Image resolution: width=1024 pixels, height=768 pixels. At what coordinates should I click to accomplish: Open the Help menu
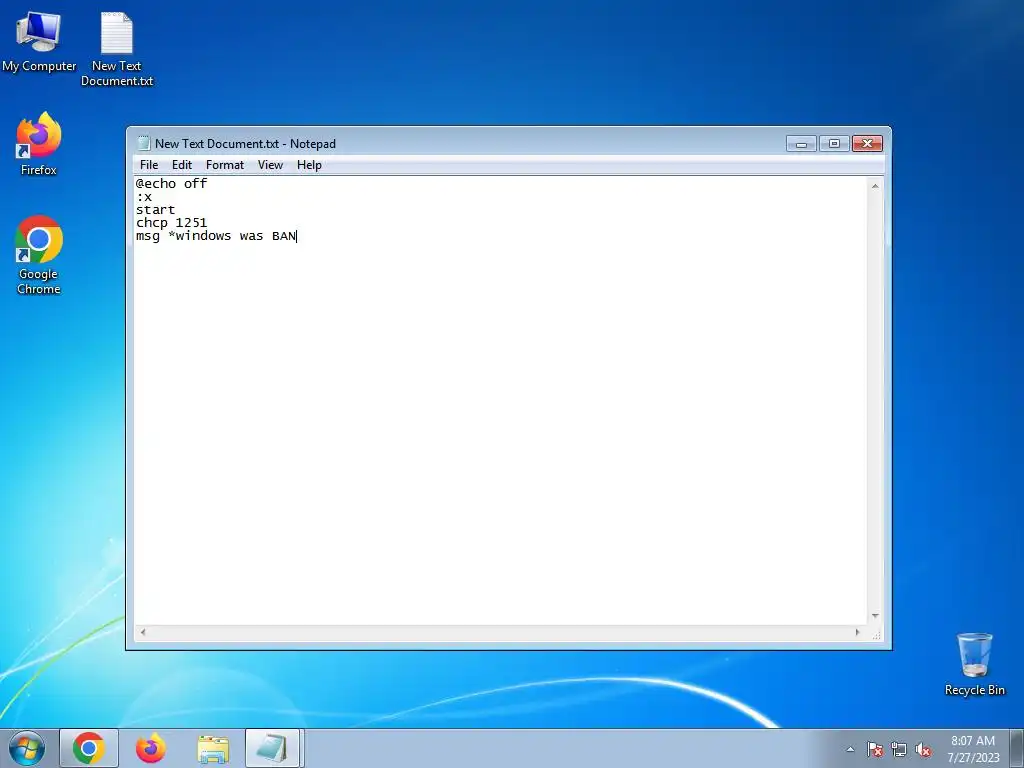[309, 165]
